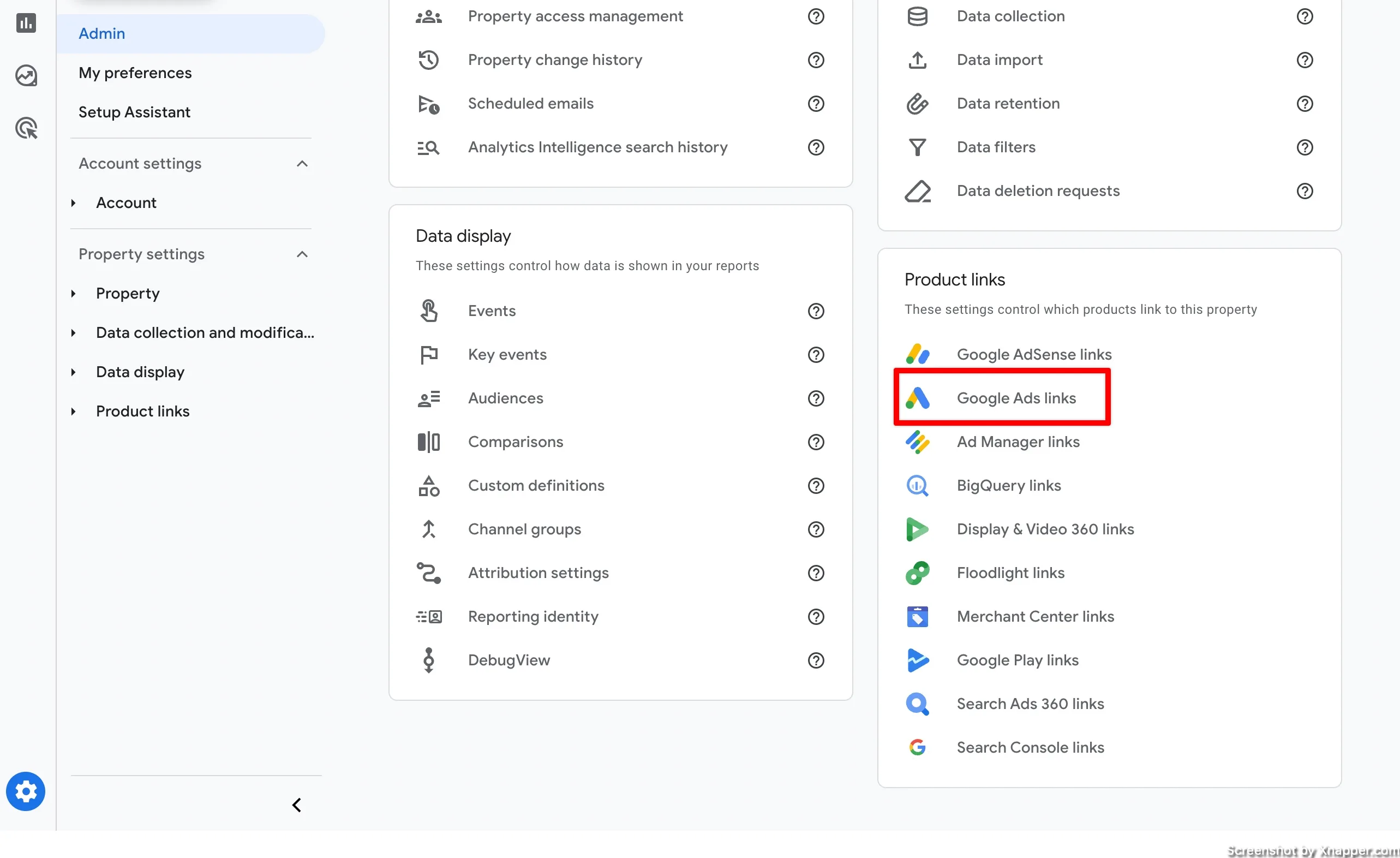The height and width of the screenshot is (858, 1400).
Task: Click the Search Console Google logo icon
Action: (x=917, y=748)
